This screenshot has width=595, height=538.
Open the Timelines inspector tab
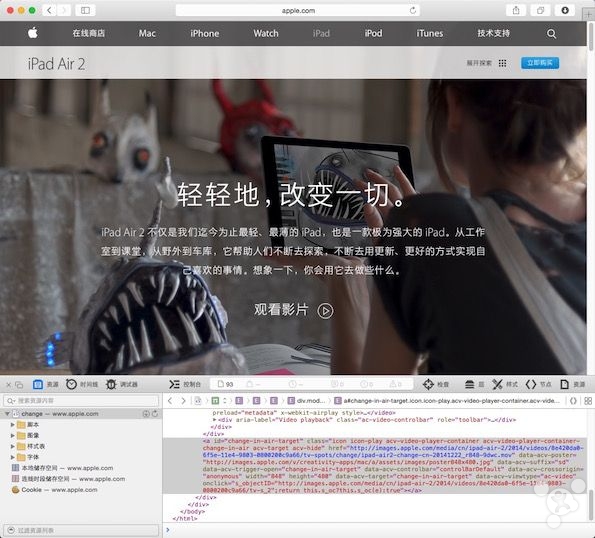click(82, 384)
